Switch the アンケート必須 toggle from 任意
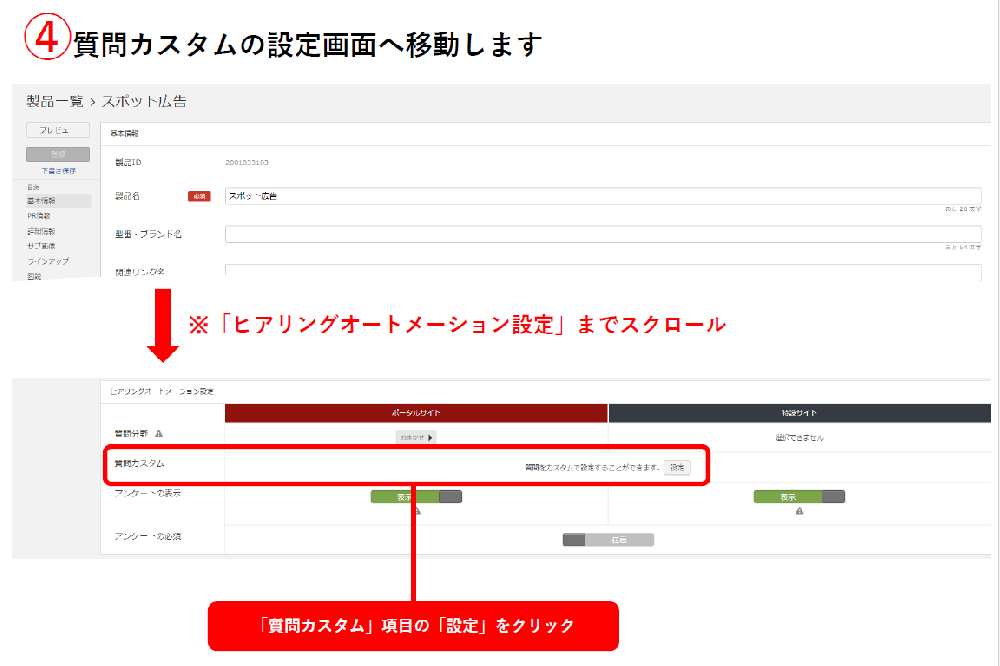This screenshot has width=1000, height=666. click(x=608, y=539)
